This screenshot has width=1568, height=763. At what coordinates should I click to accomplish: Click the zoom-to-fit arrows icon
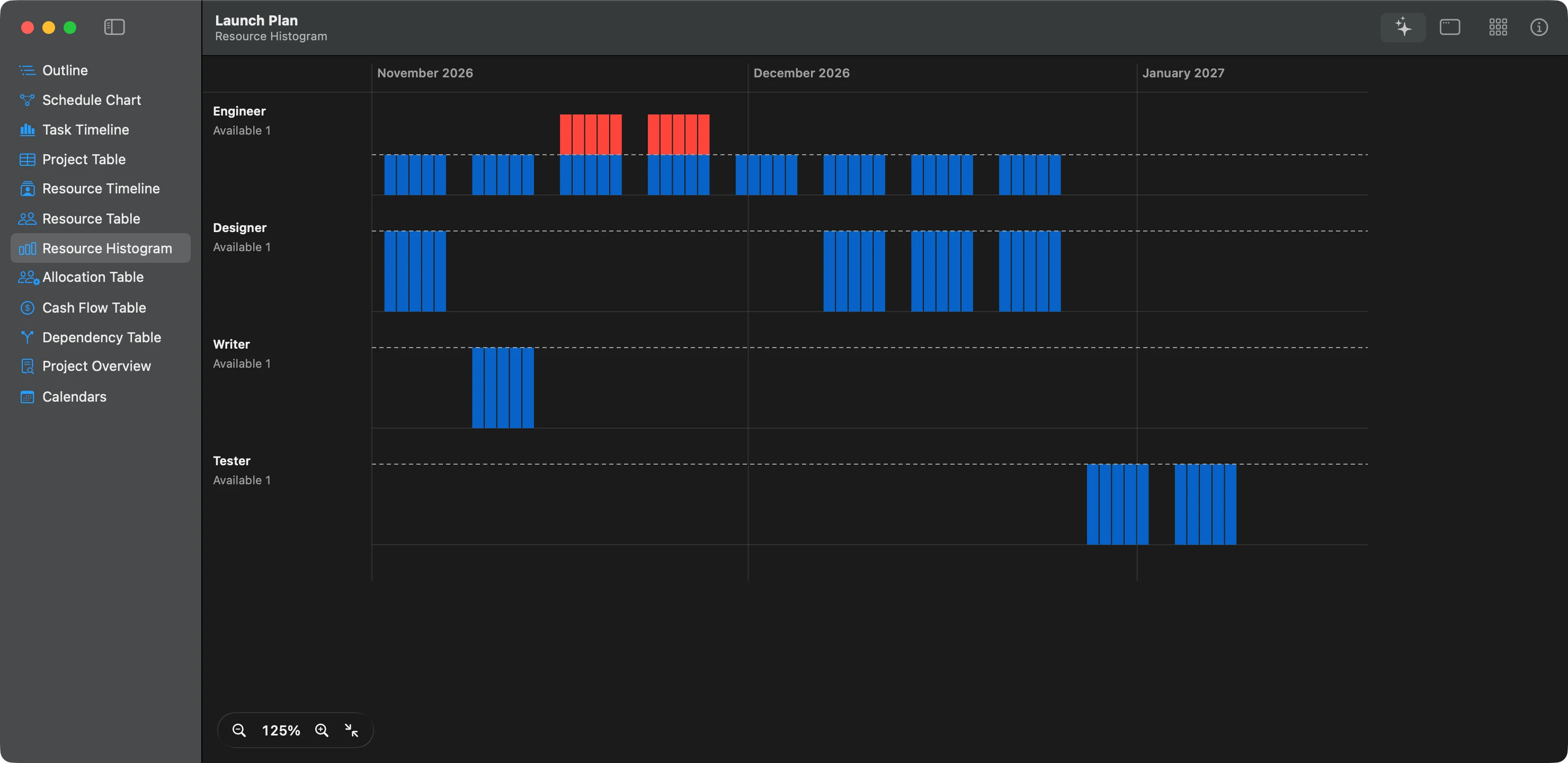pos(352,730)
